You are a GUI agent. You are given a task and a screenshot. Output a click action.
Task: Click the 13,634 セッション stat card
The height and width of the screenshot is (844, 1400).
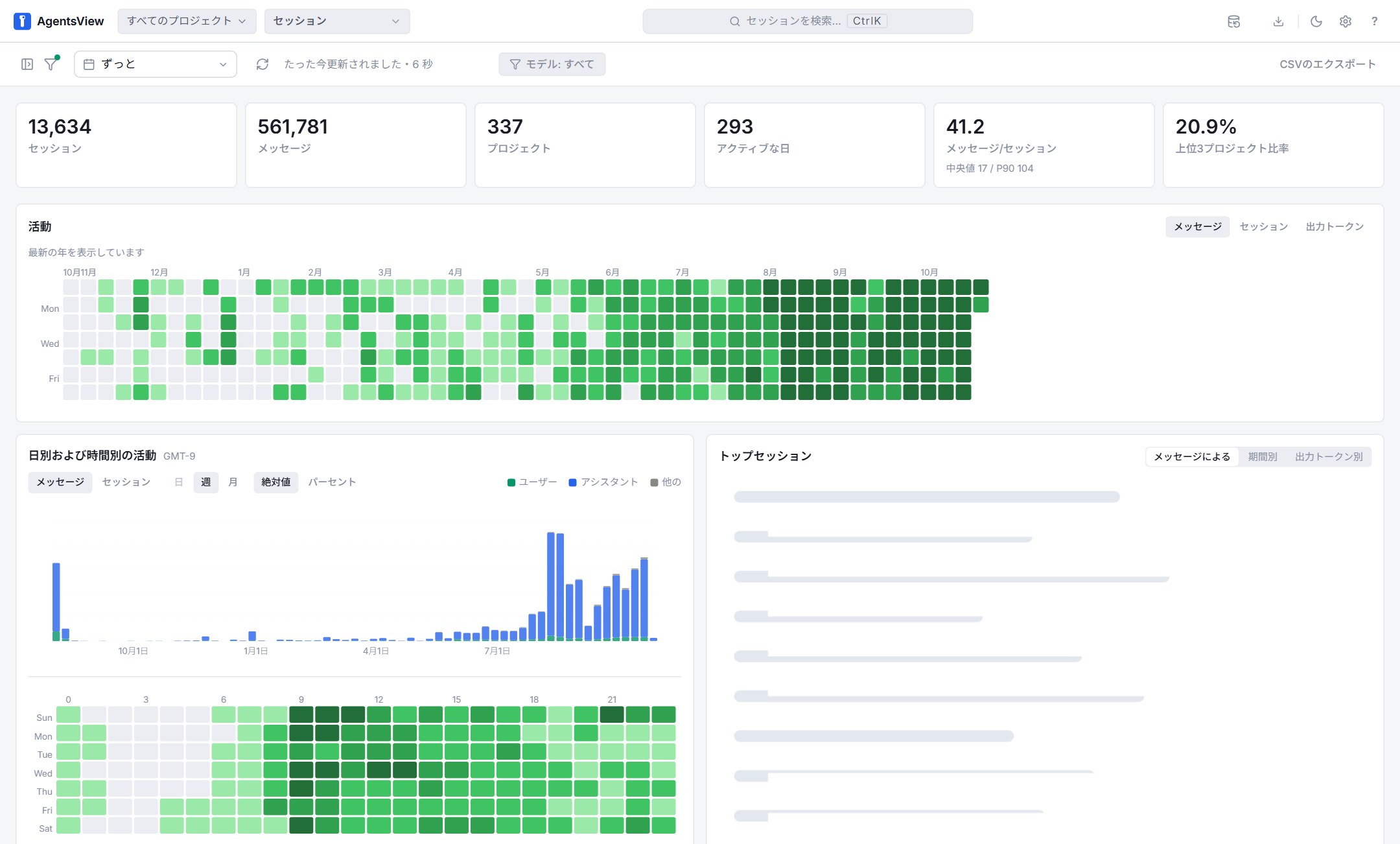[x=126, y=145]
